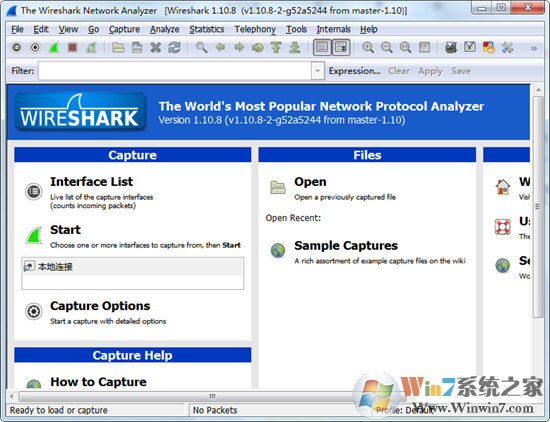The image size is (550, 422).
Task: Click the Start capture heading link
Action: pos(65,230)
